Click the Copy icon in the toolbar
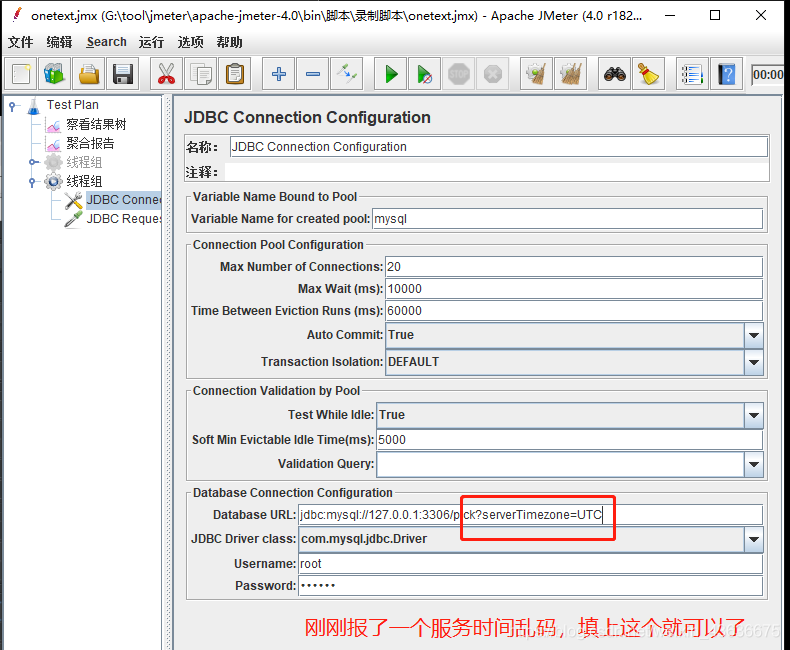790x650 pixels. [x=201, y=75]
